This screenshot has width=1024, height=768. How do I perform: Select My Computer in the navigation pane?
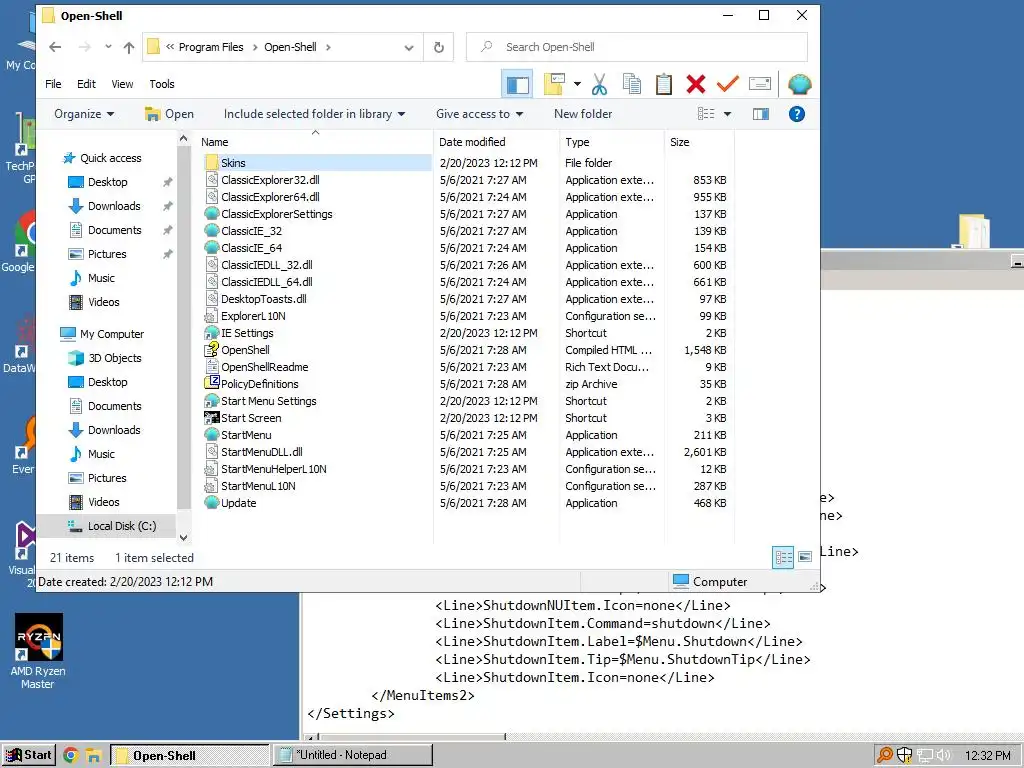click(112, 334)
